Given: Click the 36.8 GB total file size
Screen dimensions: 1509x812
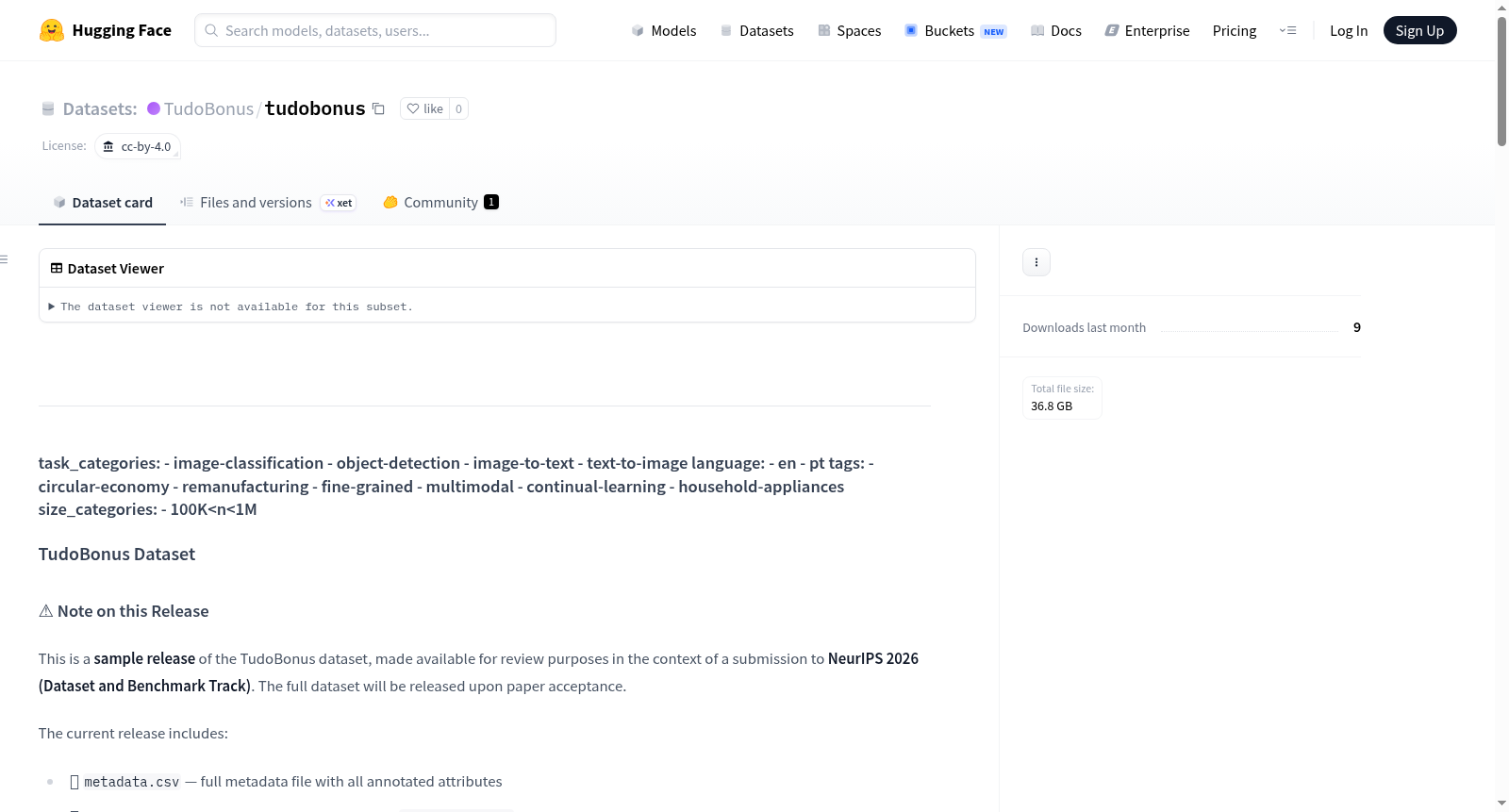Looking at the screenshot, I should click(x=1052, y=406).
